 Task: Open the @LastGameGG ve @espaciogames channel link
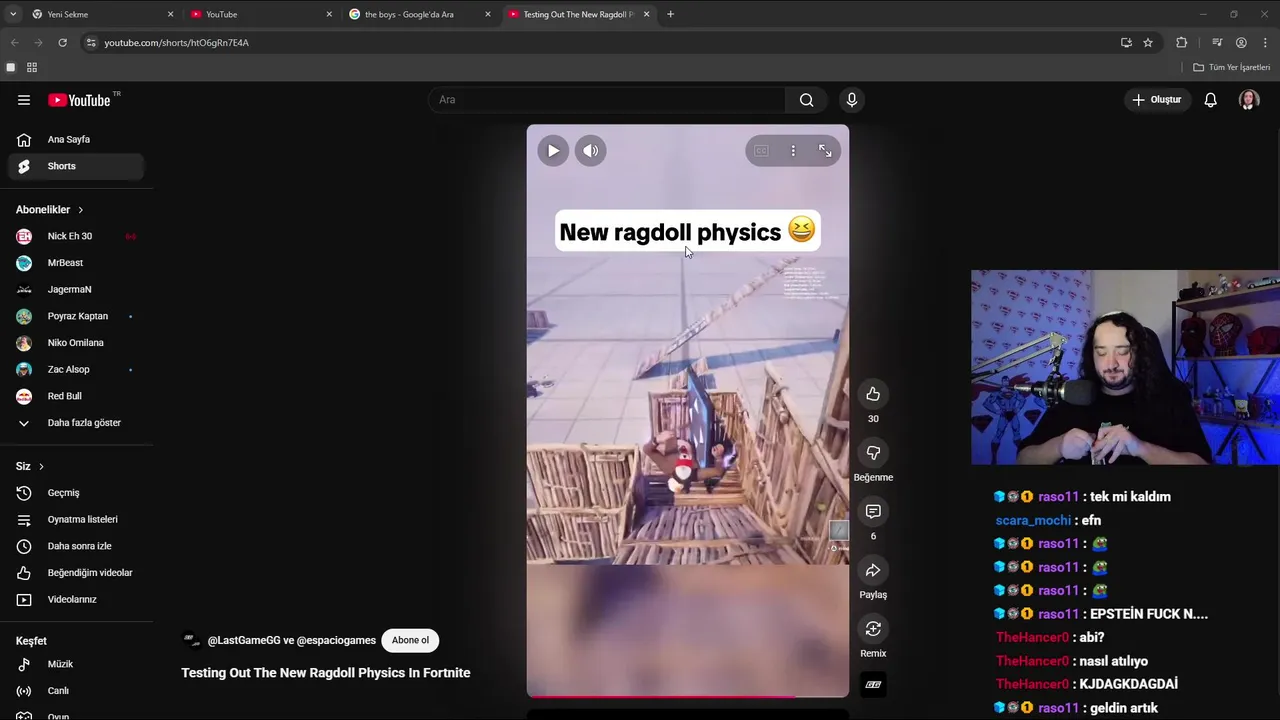click(x=291, y=640)
